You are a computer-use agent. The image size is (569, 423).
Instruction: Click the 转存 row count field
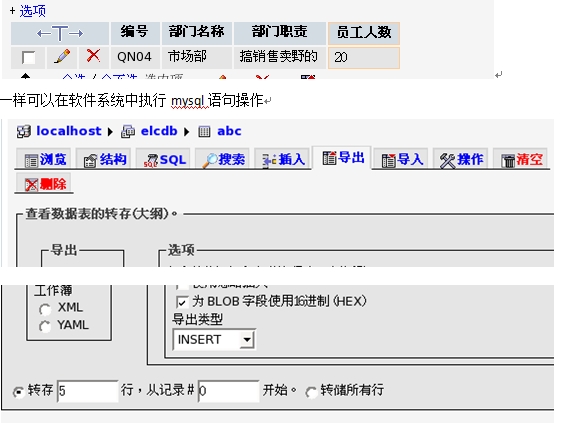88,391
